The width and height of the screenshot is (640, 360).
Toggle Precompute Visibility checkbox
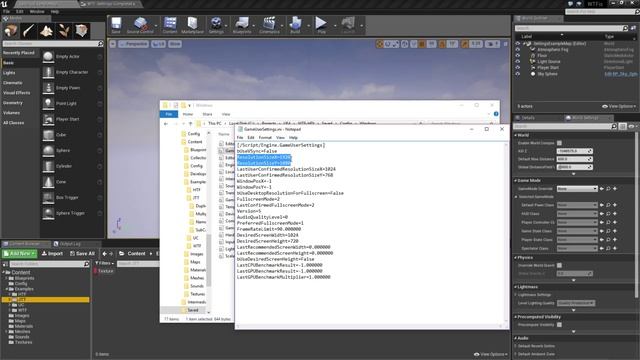(x=559, y=324)
